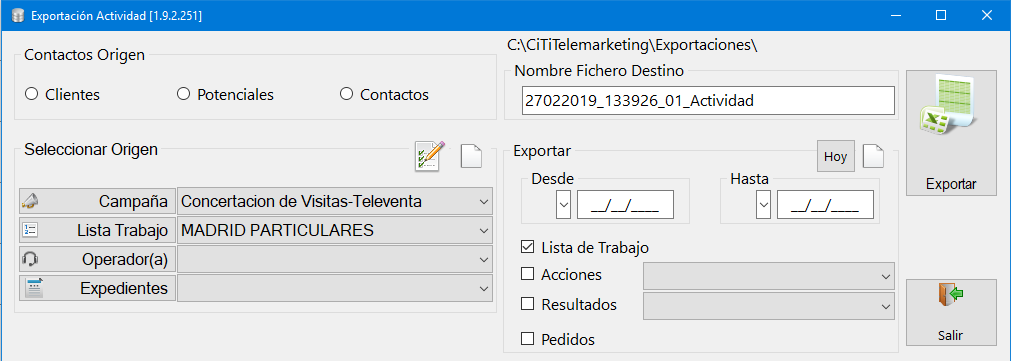Select the Clientes radio button

coord(31,94)
